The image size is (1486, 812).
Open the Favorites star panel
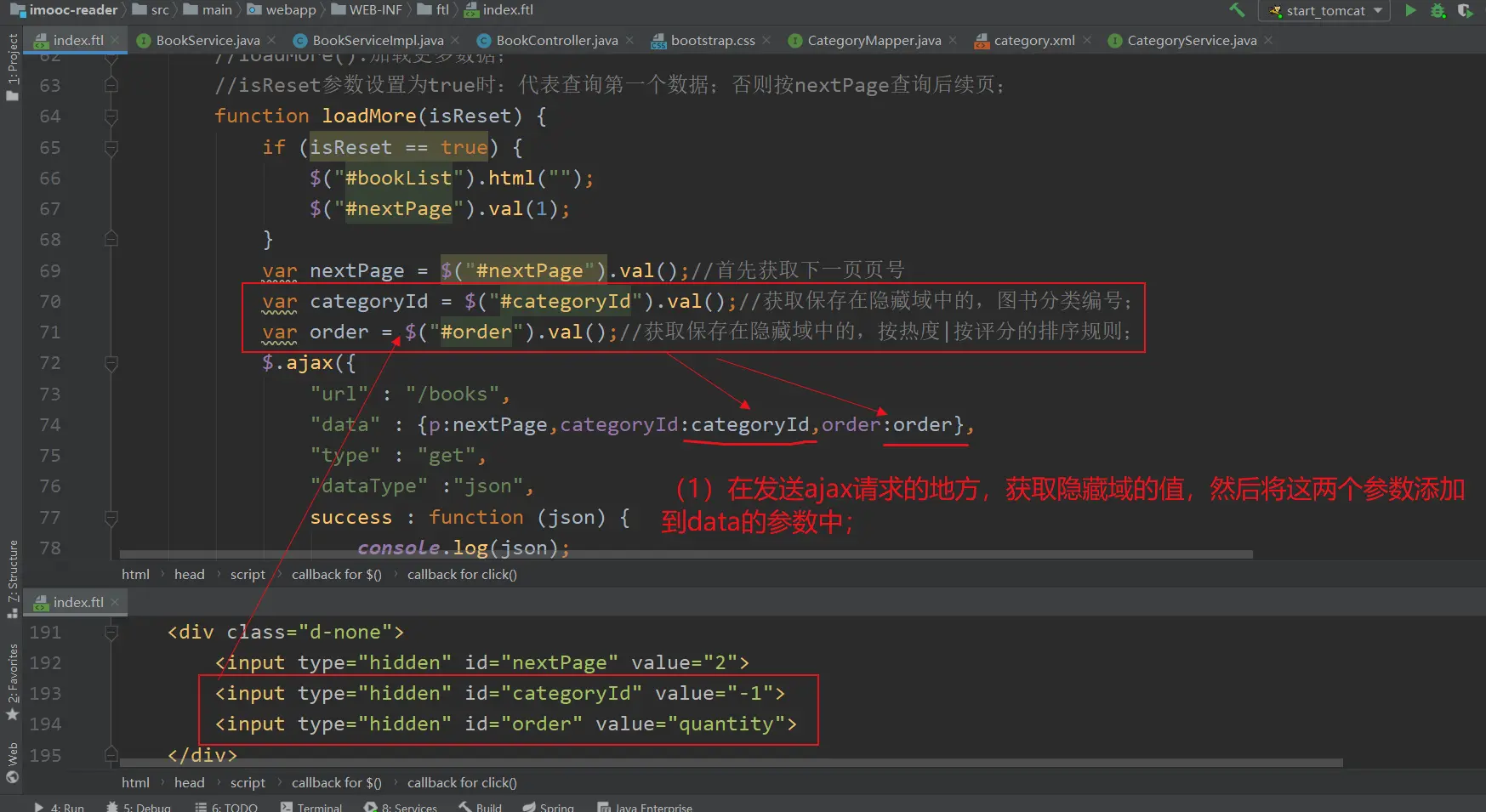coord(12,680)
